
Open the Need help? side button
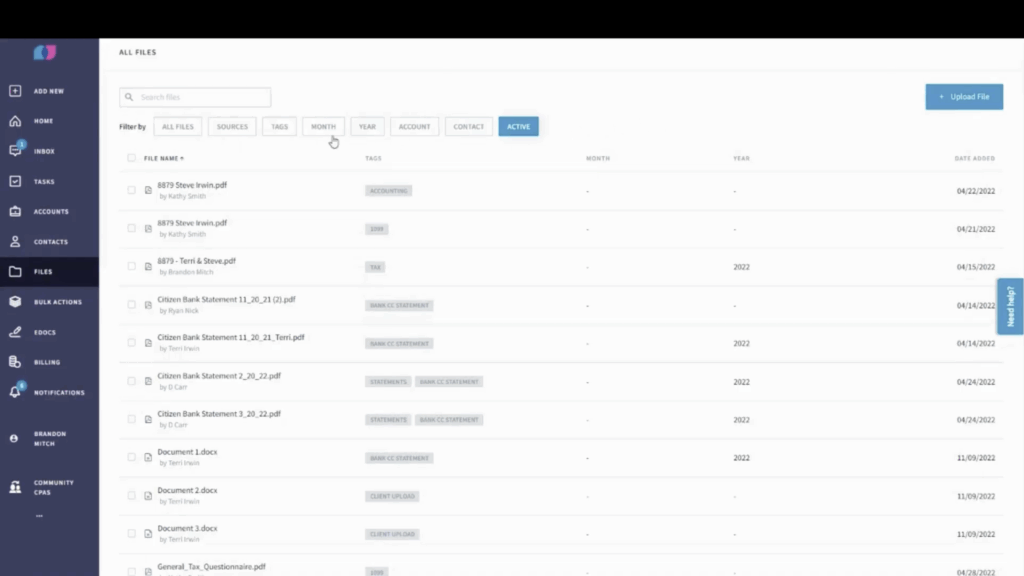1010,306
